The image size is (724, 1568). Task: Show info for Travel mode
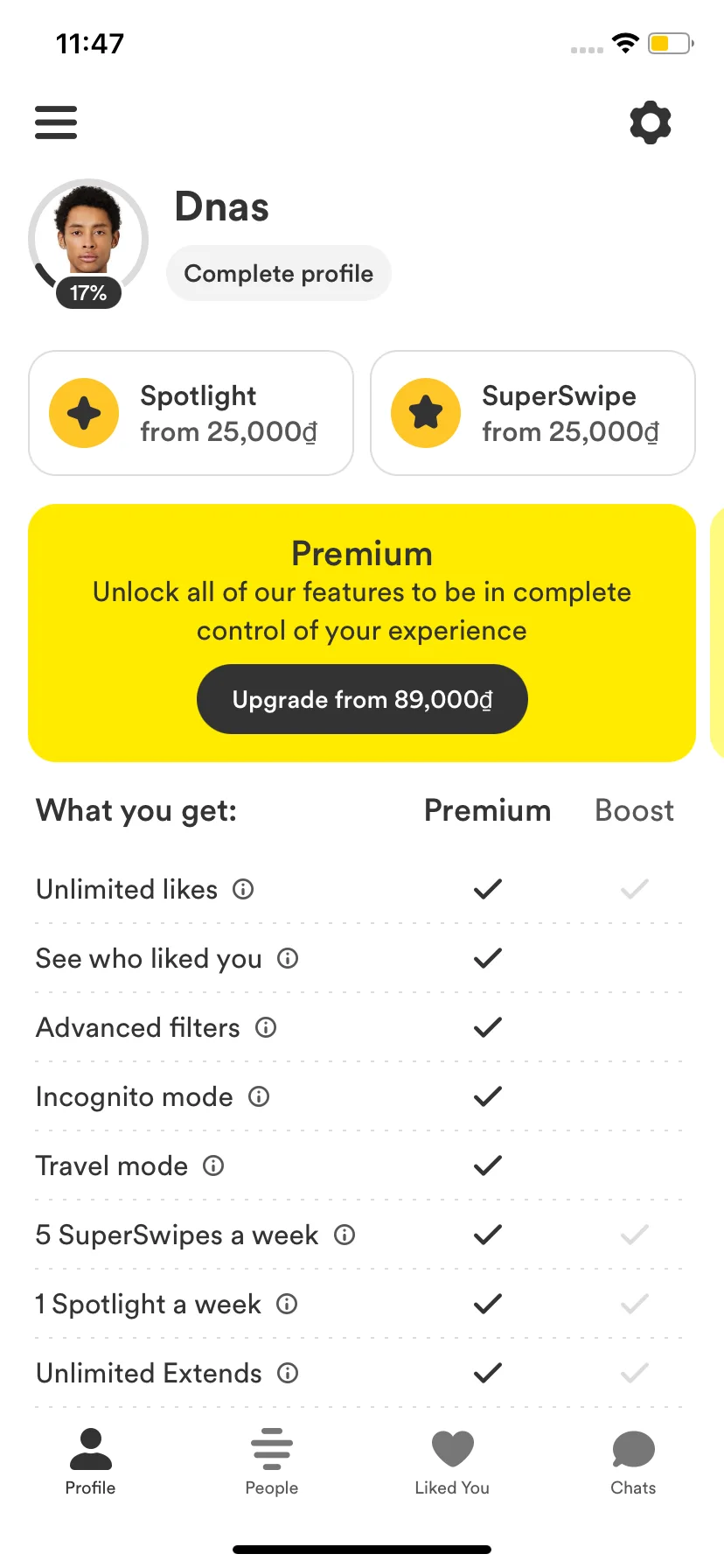(x=213, y=1165)
